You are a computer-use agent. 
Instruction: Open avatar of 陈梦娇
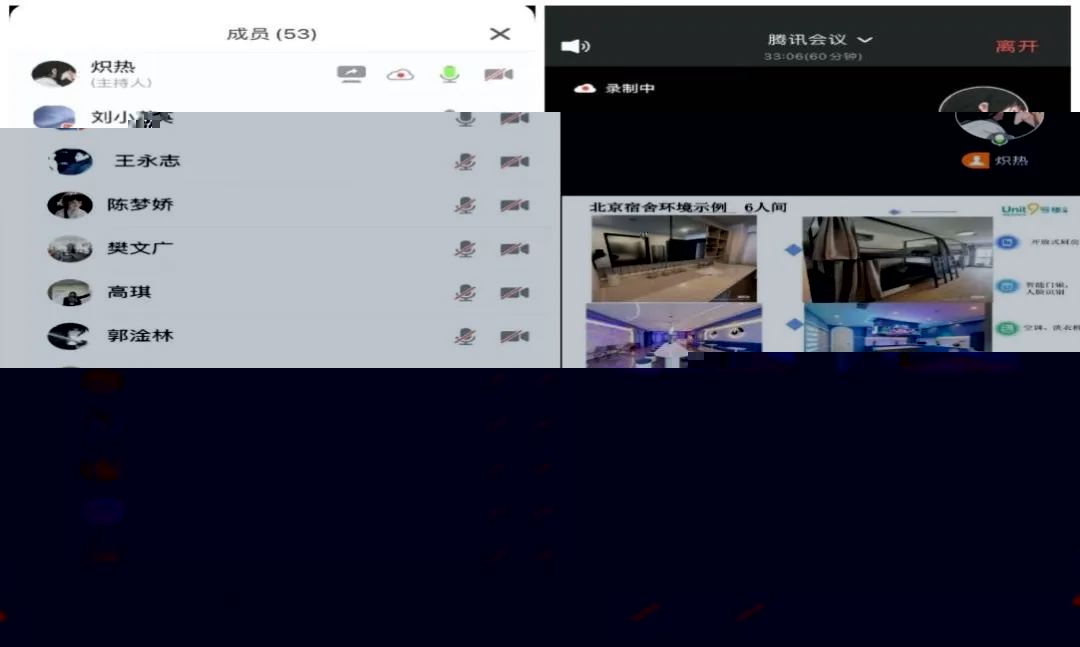[70, 205]
